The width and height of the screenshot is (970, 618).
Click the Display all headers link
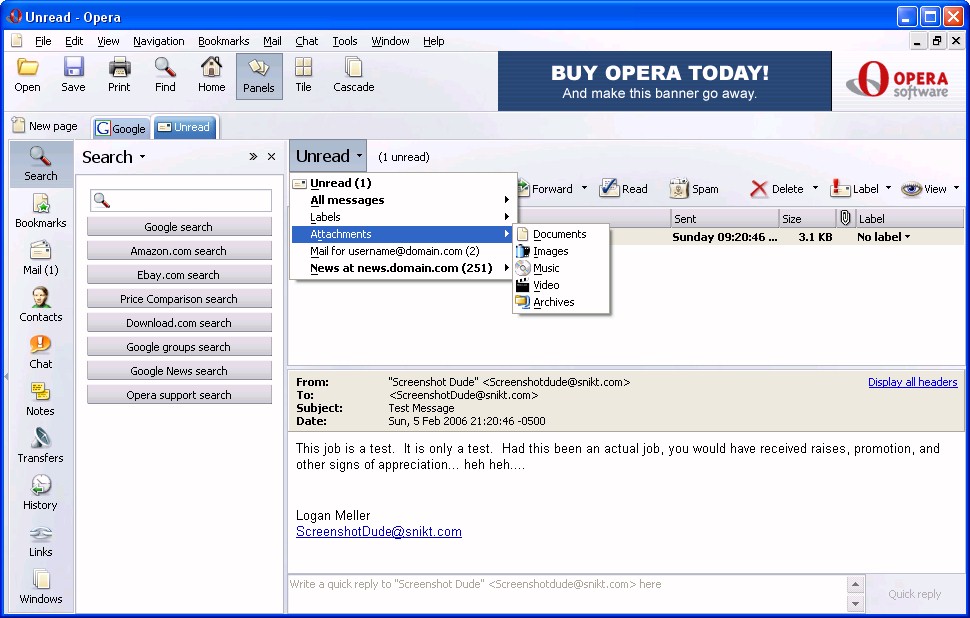coord(912,382)
